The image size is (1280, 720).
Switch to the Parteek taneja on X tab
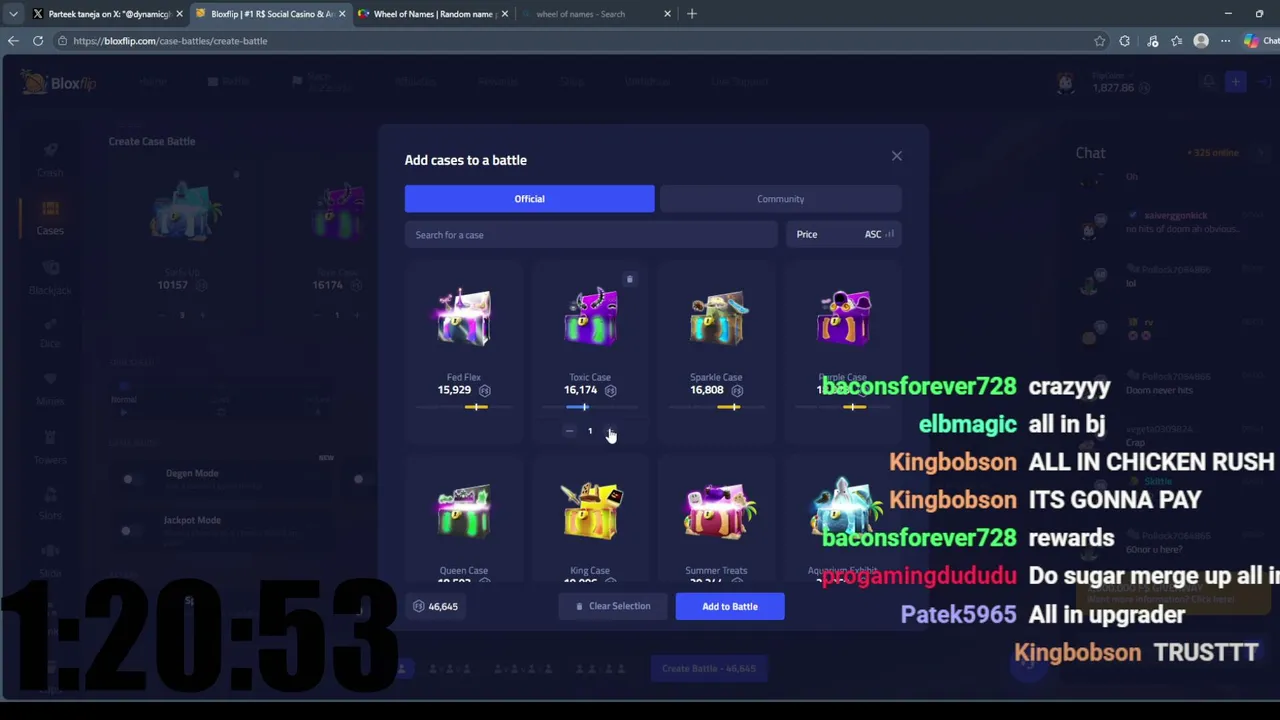[x=109, y=14]
